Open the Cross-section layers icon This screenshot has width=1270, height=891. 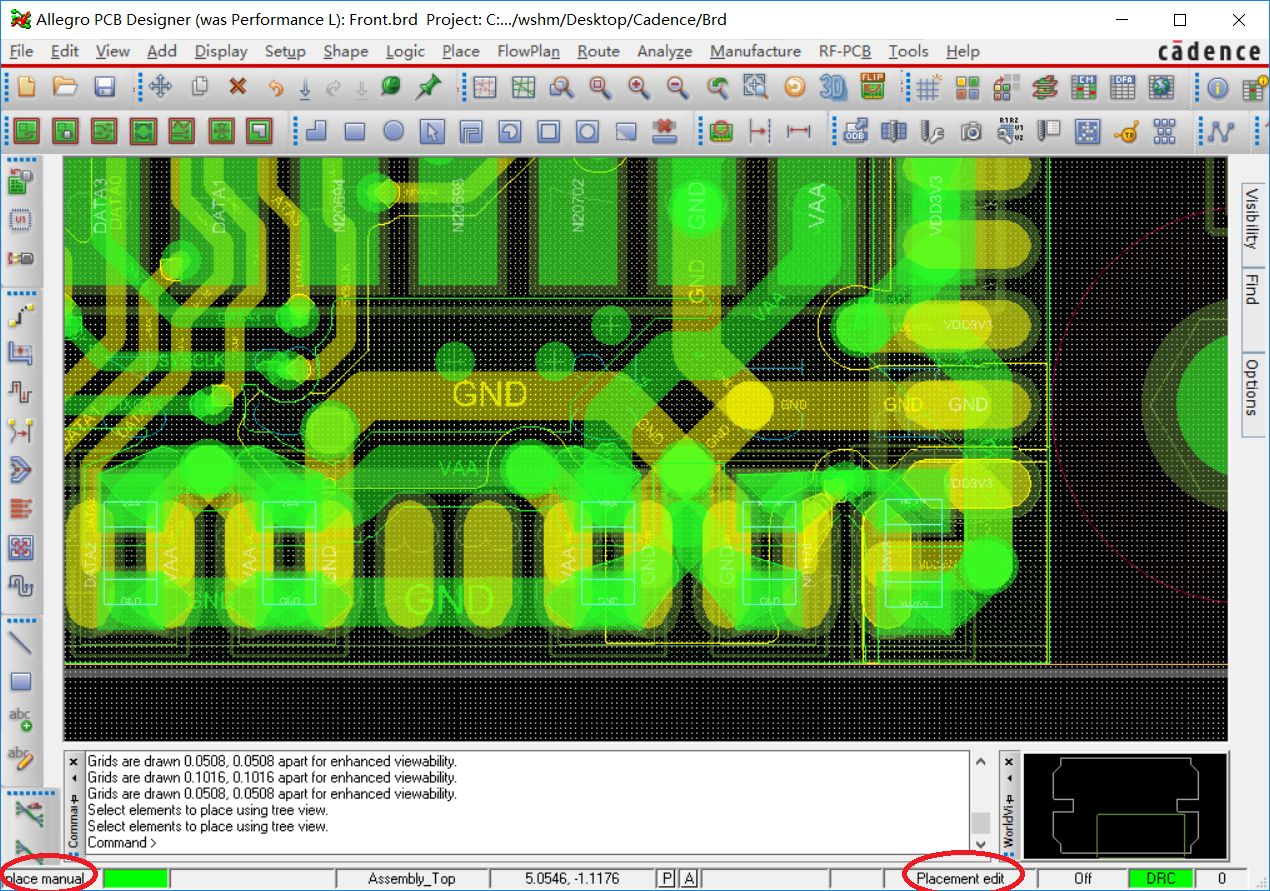(x=1045, y=88)
